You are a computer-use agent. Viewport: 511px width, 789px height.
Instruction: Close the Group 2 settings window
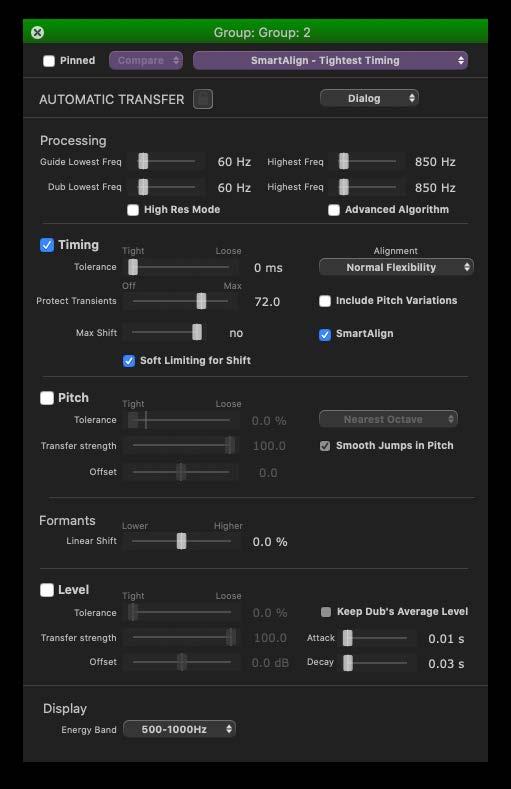tap(37, 33)
